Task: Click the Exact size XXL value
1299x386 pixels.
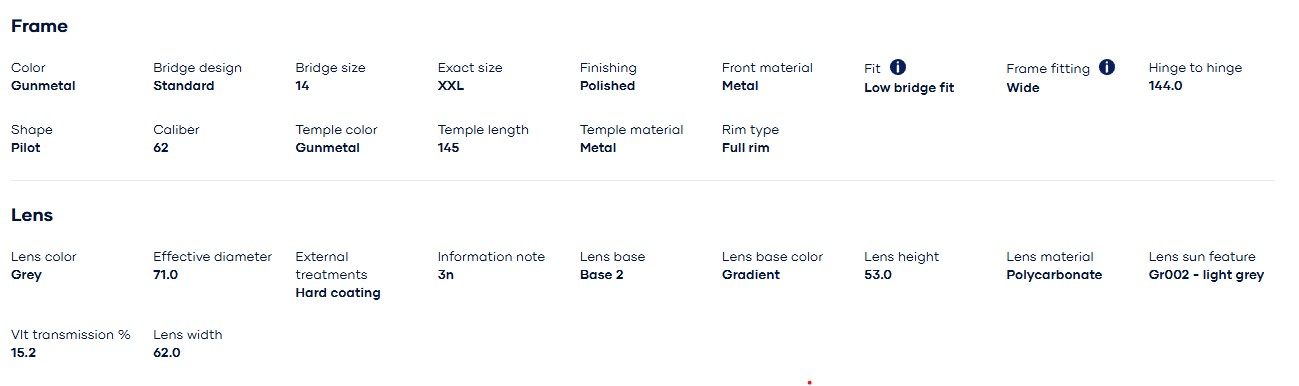Action: 451,86
